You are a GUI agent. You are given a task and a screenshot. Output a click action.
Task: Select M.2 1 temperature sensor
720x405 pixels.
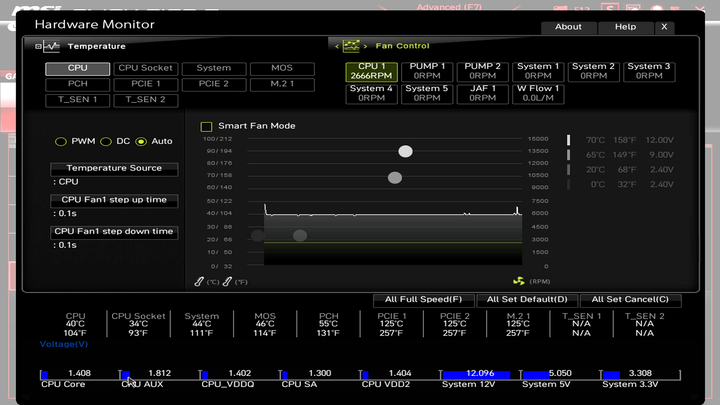tap(282, 84)
